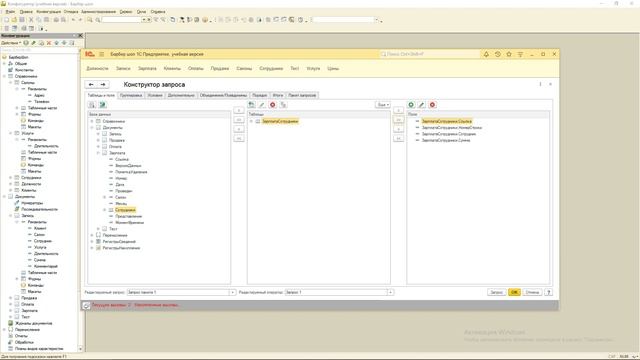Open the Пакет запросов tab
Screen dimensions: 640x360
(302, 95)
